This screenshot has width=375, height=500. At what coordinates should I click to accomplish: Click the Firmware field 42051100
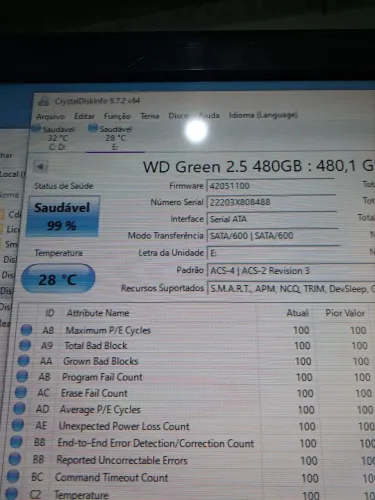(x=271, y=186)
